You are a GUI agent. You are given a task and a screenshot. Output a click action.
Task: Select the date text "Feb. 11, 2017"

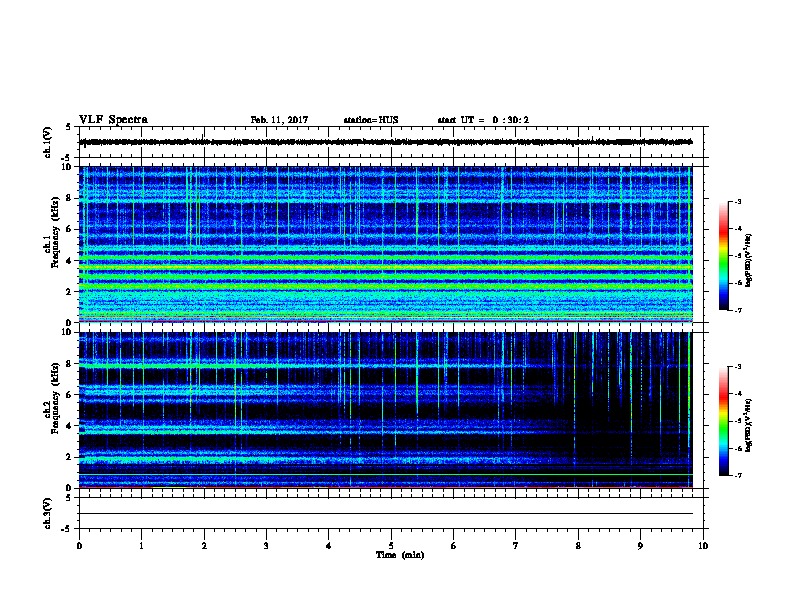279,120
